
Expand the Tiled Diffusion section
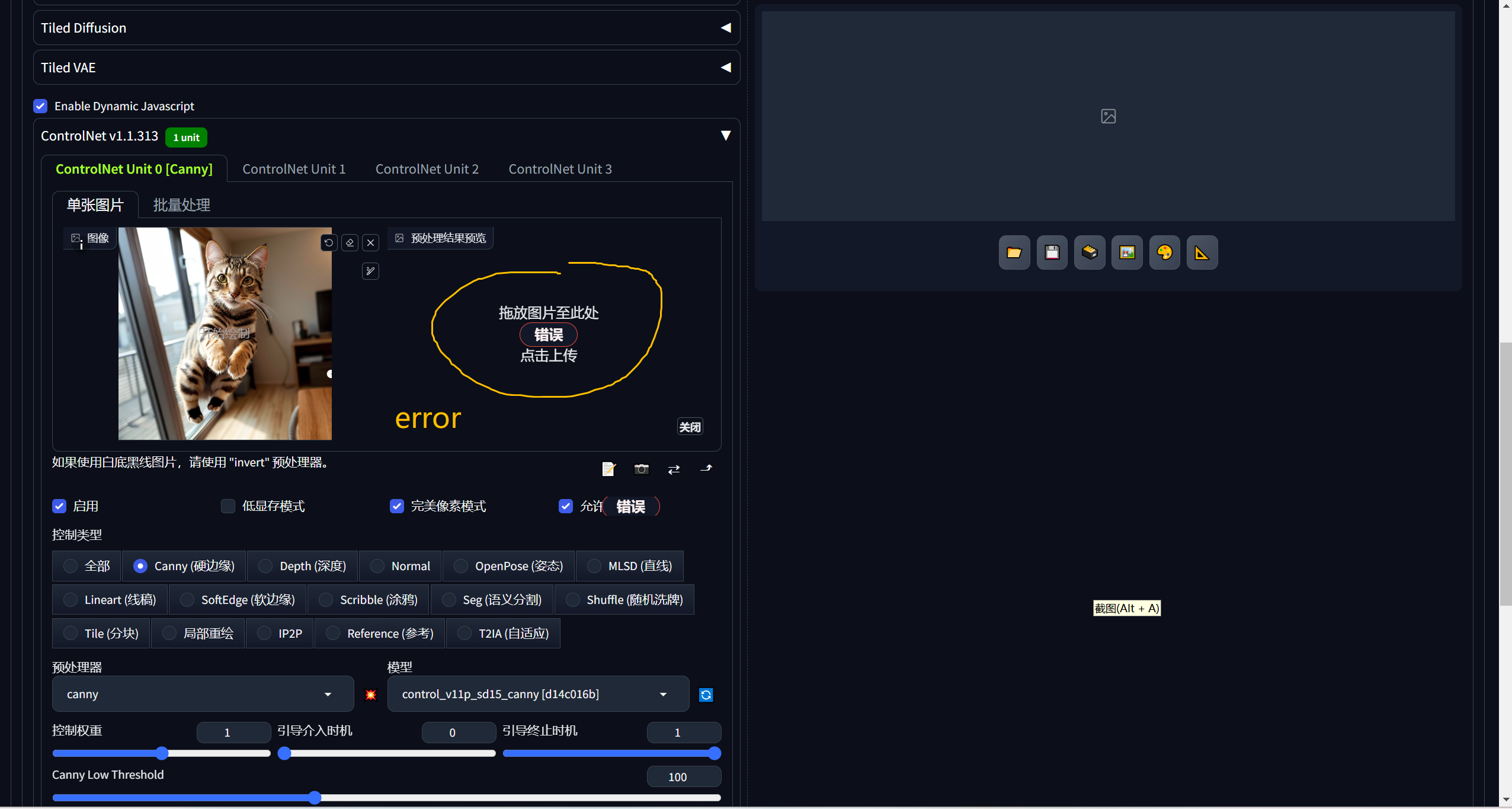[386, 28]
